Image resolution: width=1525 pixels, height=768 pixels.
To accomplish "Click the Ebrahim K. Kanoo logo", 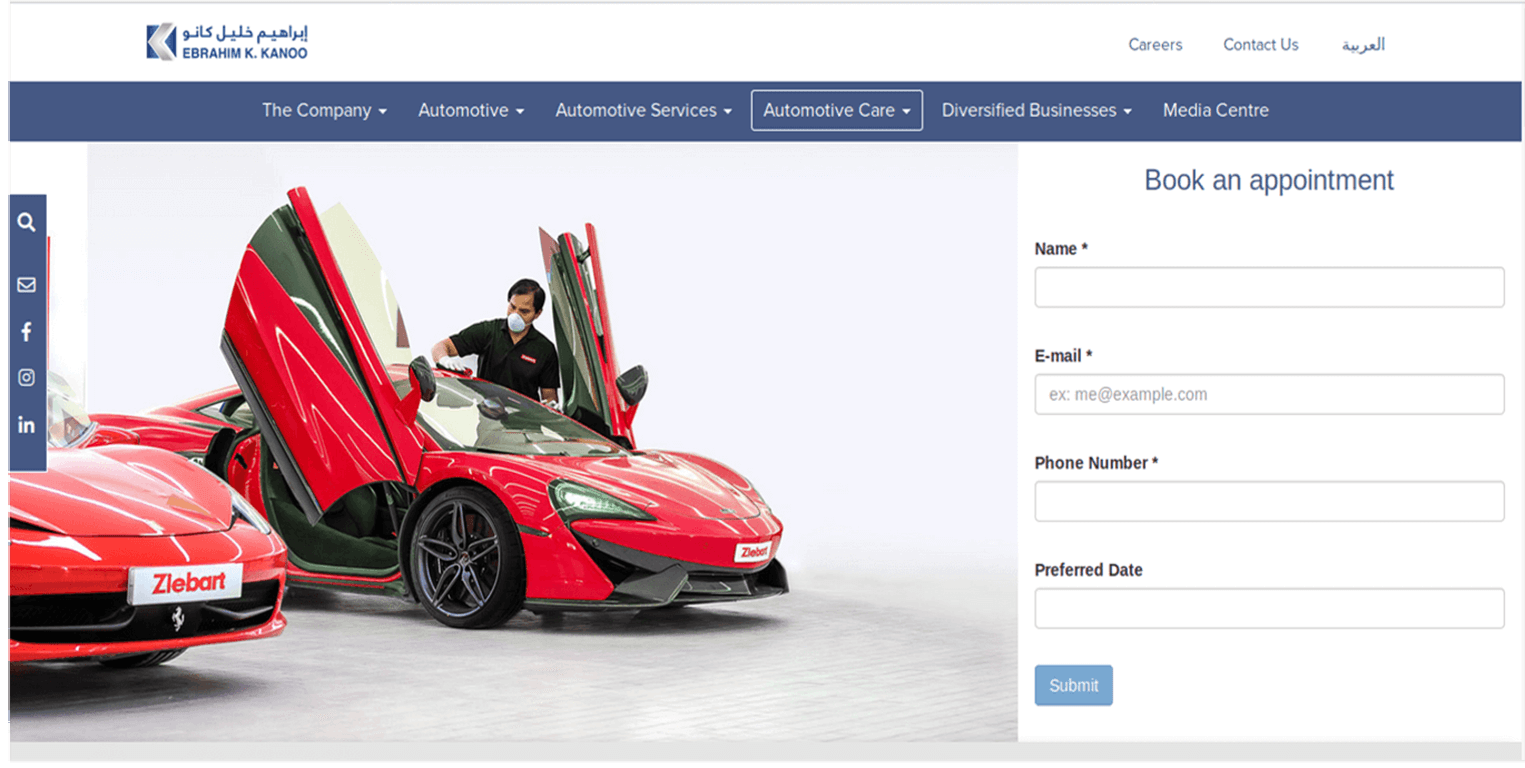I will coord(227,42).
